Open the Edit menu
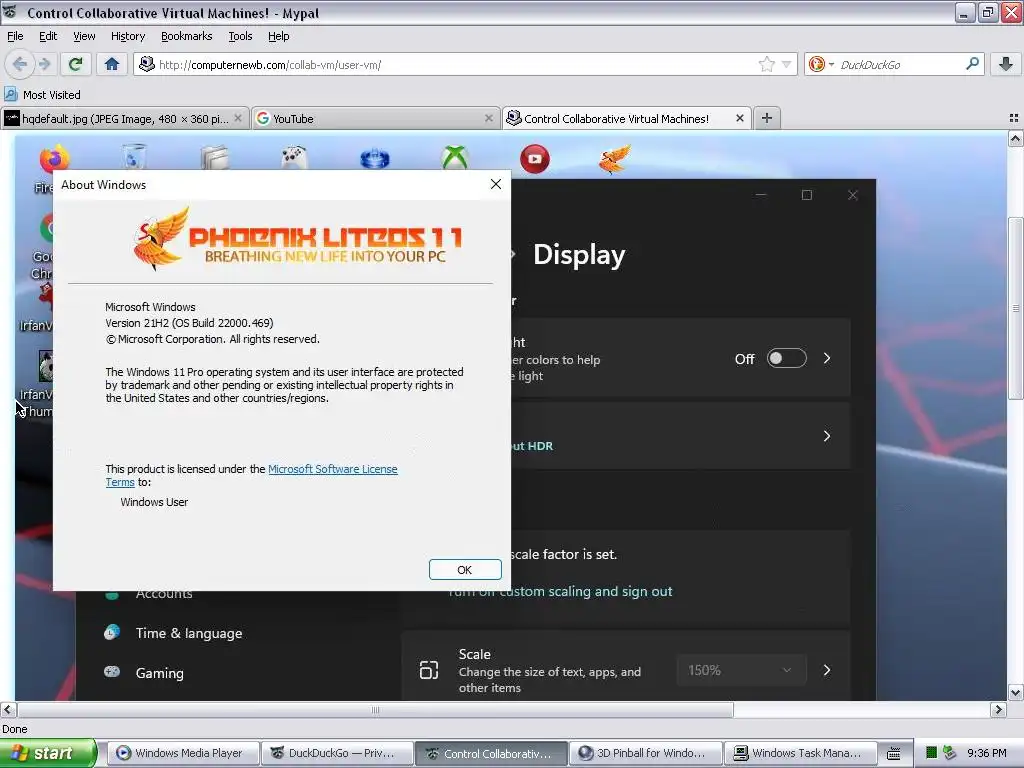The image size is (1024, 768). [x=48, y=36]
